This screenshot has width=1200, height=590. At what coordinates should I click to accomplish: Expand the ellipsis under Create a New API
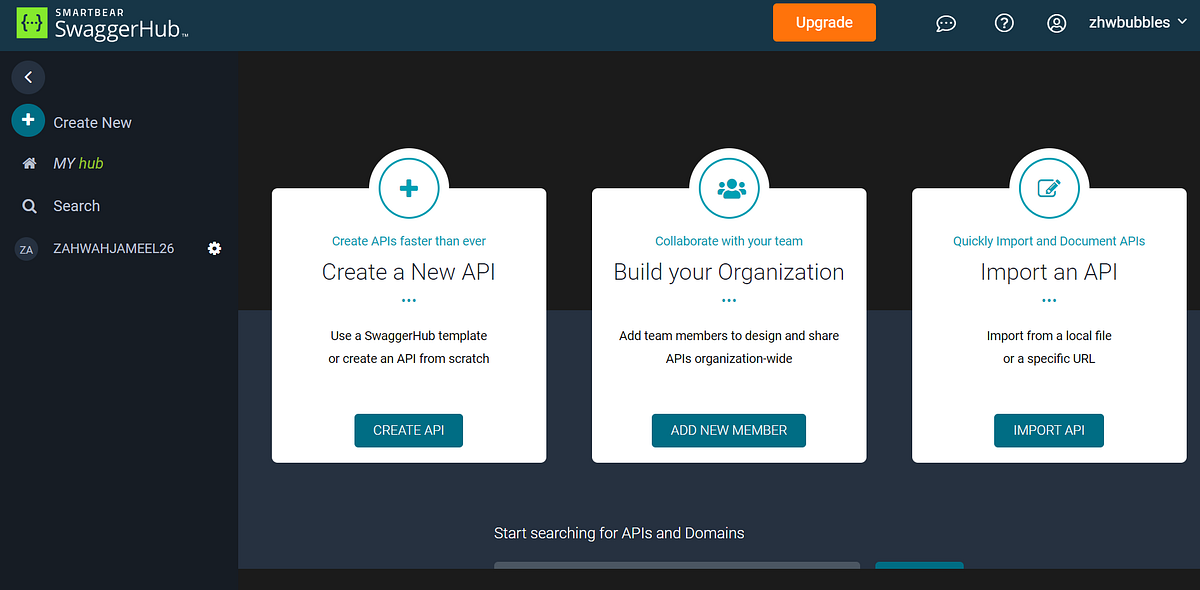pos(408,297)
